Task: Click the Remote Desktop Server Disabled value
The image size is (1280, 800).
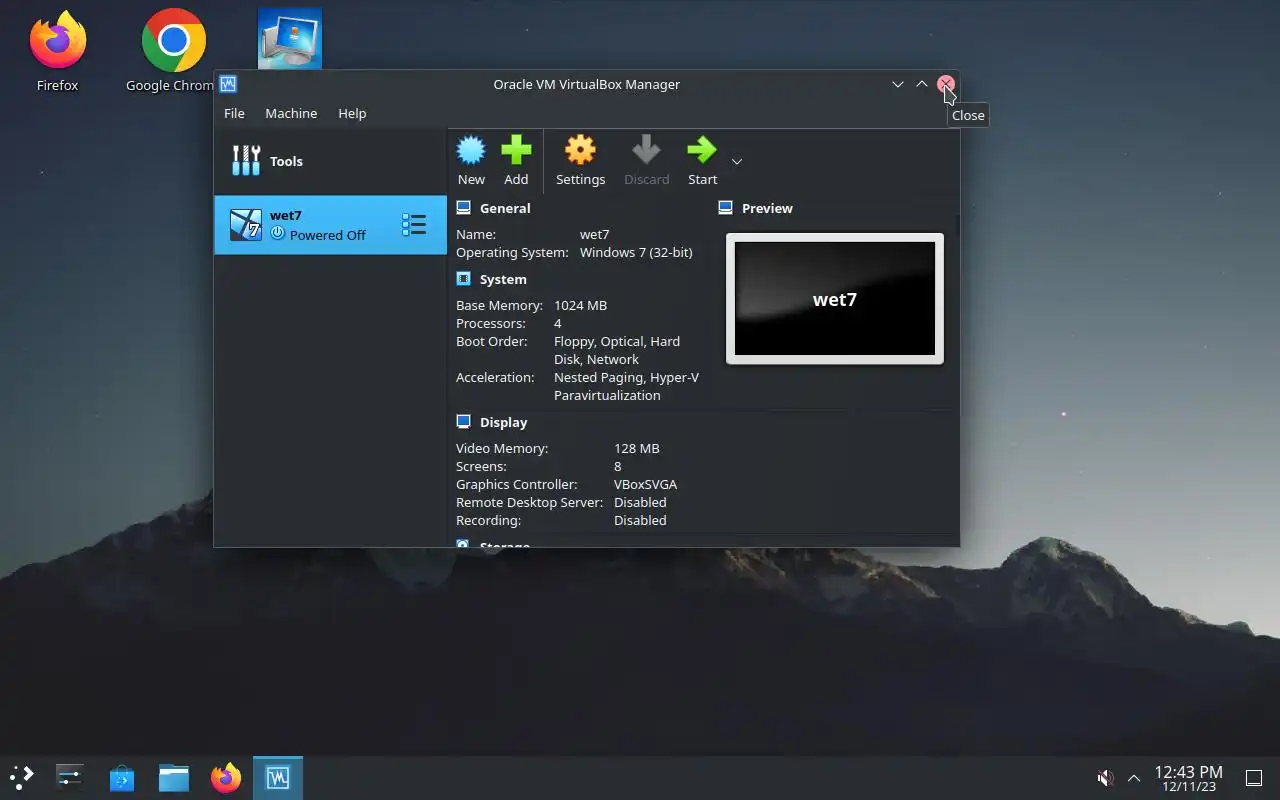Action: 640,502
